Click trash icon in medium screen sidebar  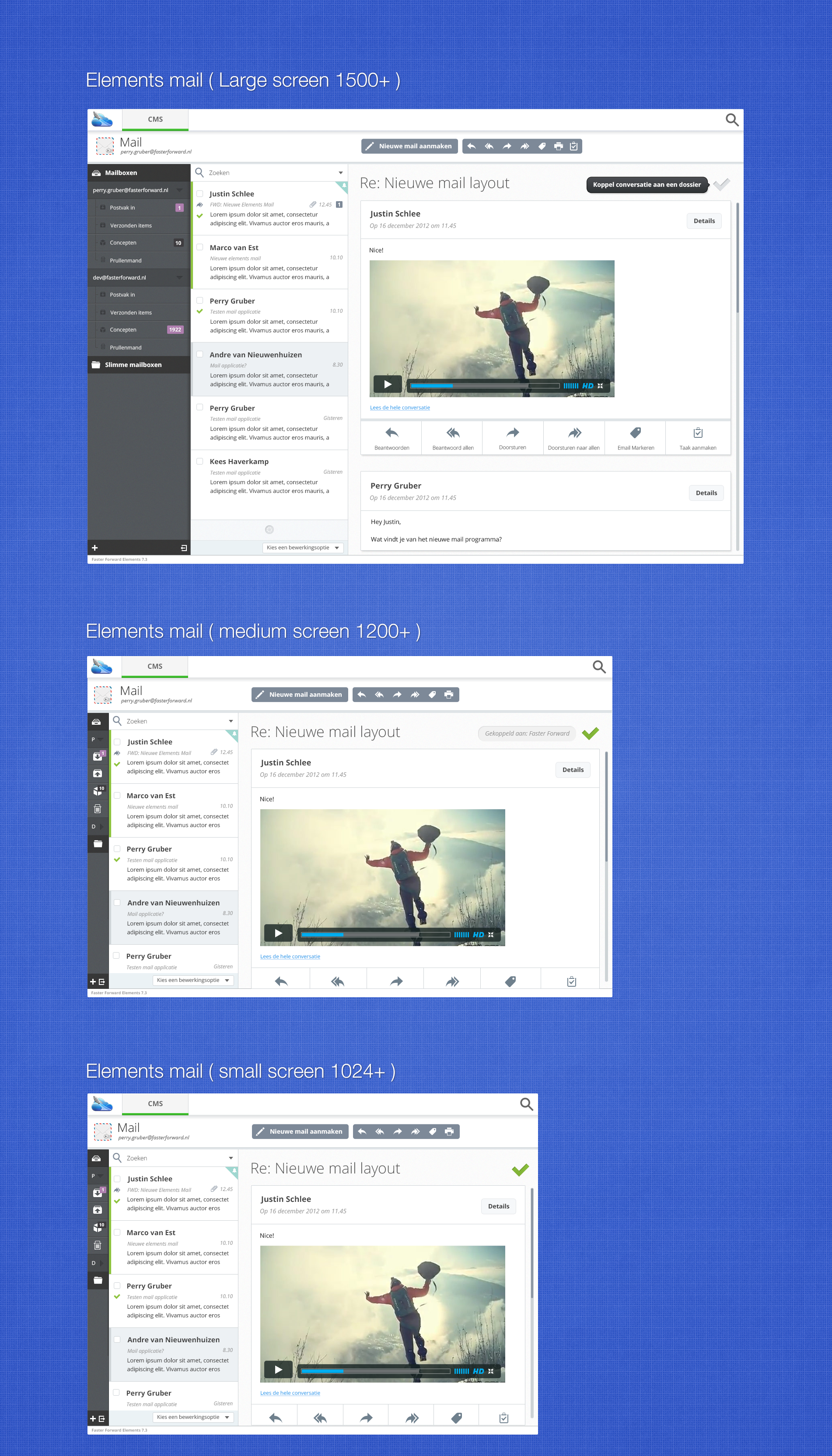pos(98,808)
